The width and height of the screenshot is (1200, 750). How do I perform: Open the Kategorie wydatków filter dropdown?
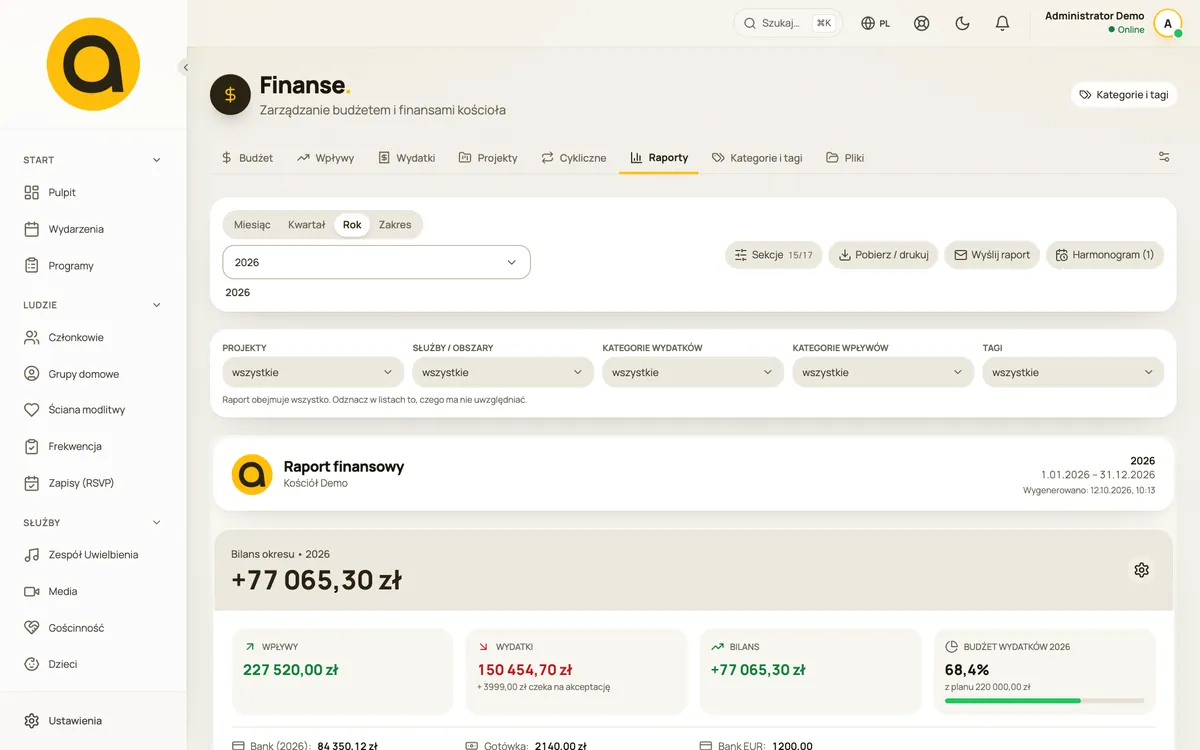(693, 372)
